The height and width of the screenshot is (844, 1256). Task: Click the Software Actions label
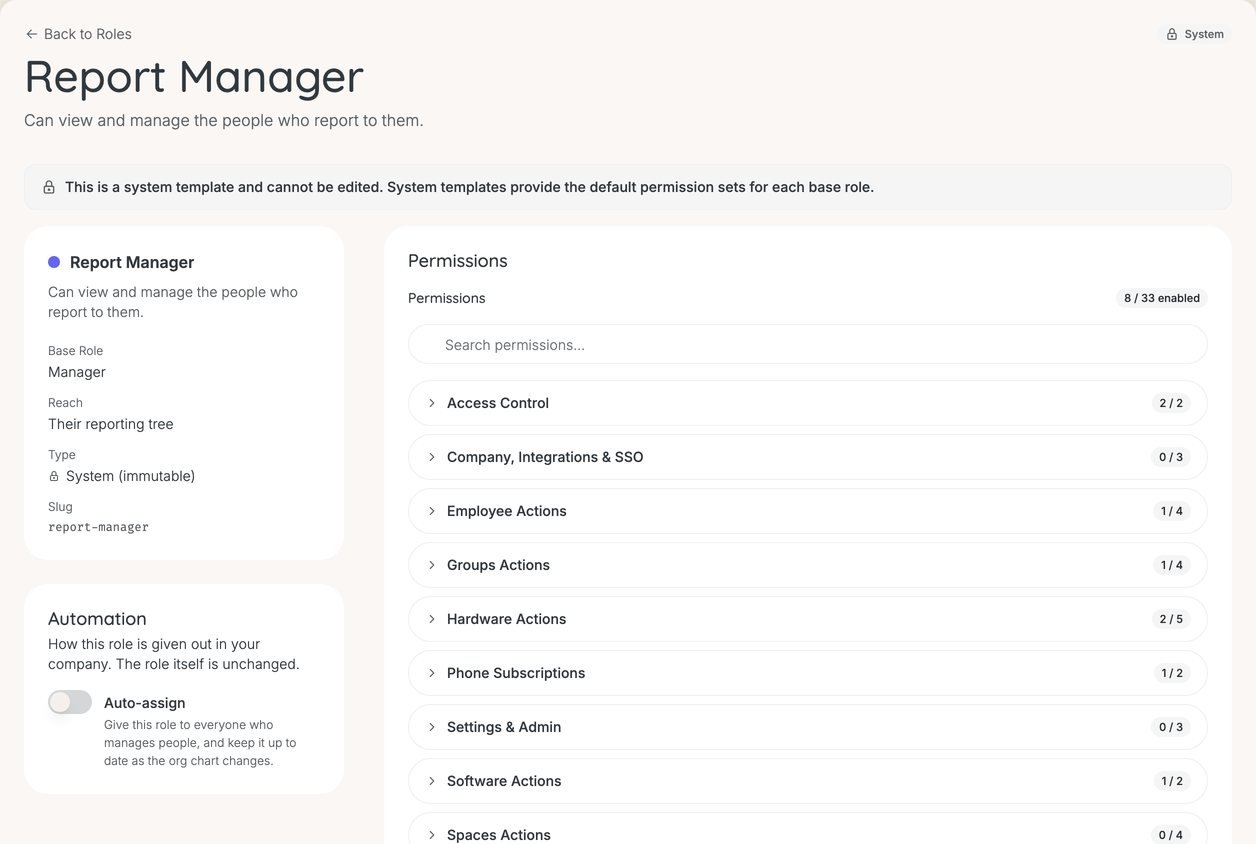504,781
